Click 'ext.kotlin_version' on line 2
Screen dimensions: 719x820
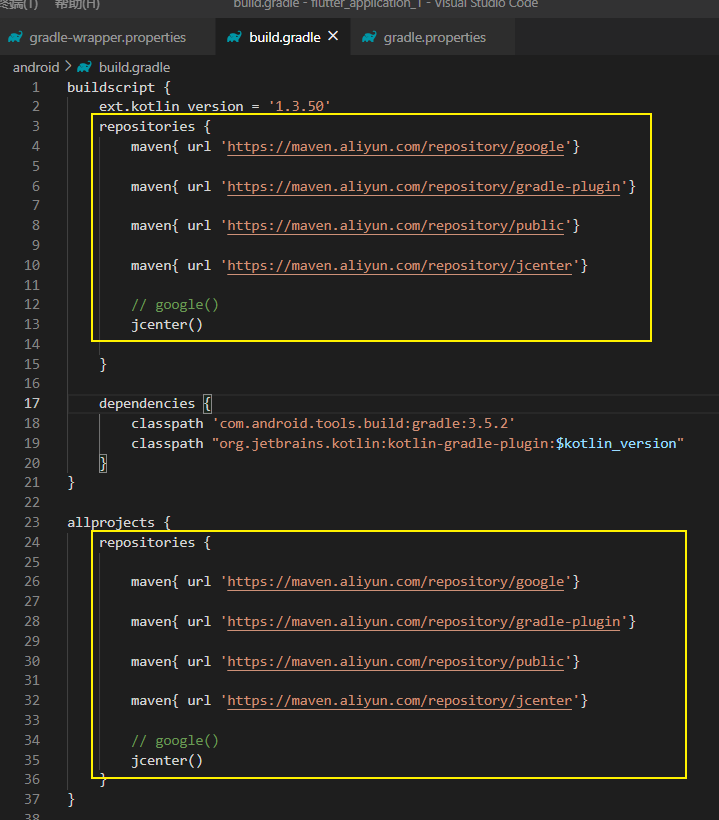click(171, 106)
